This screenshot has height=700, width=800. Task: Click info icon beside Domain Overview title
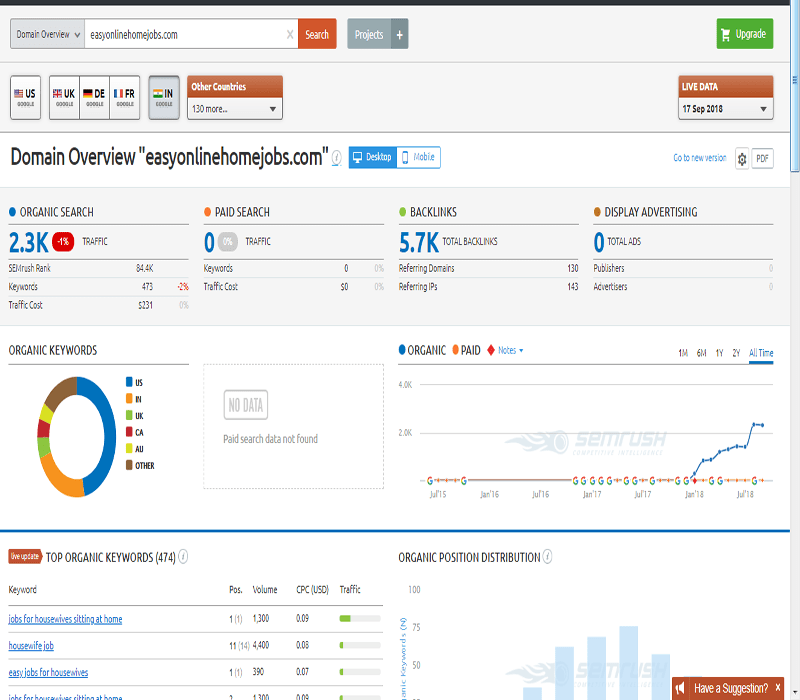[336, 158]
